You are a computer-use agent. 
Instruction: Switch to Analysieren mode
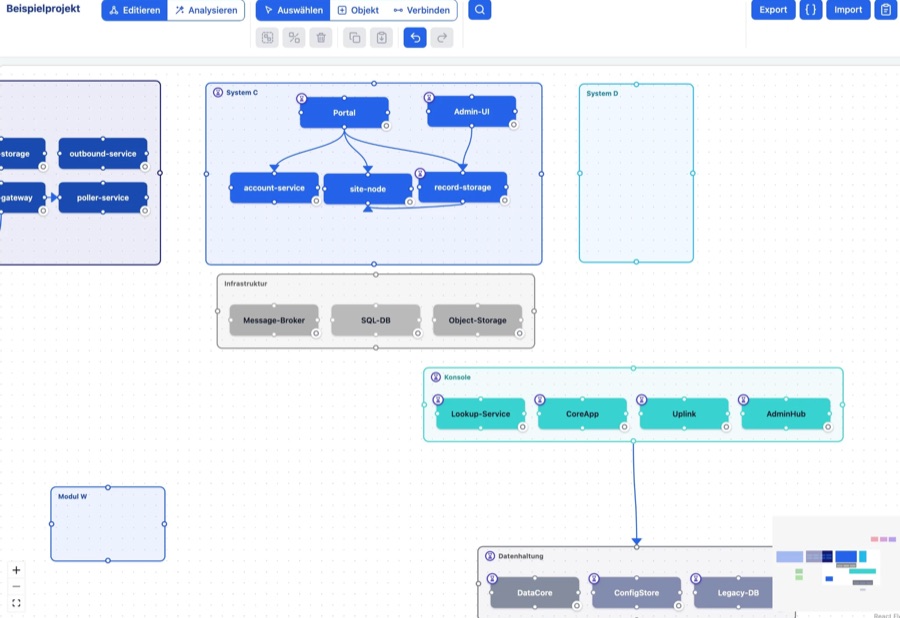pyautogui.click(x=206, y=10)
